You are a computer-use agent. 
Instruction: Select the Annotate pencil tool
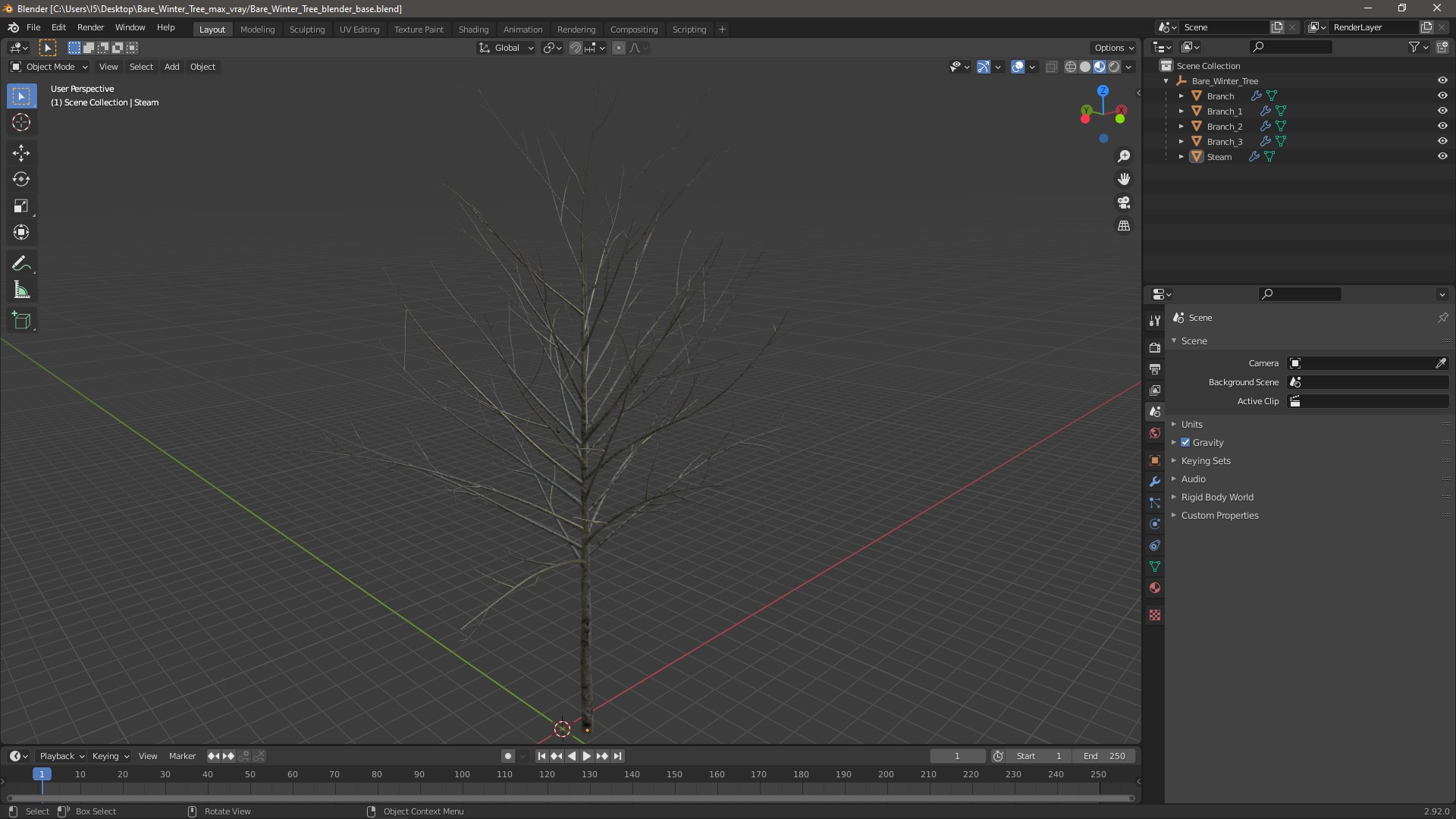pyautogui.click(x=21, y=264)
